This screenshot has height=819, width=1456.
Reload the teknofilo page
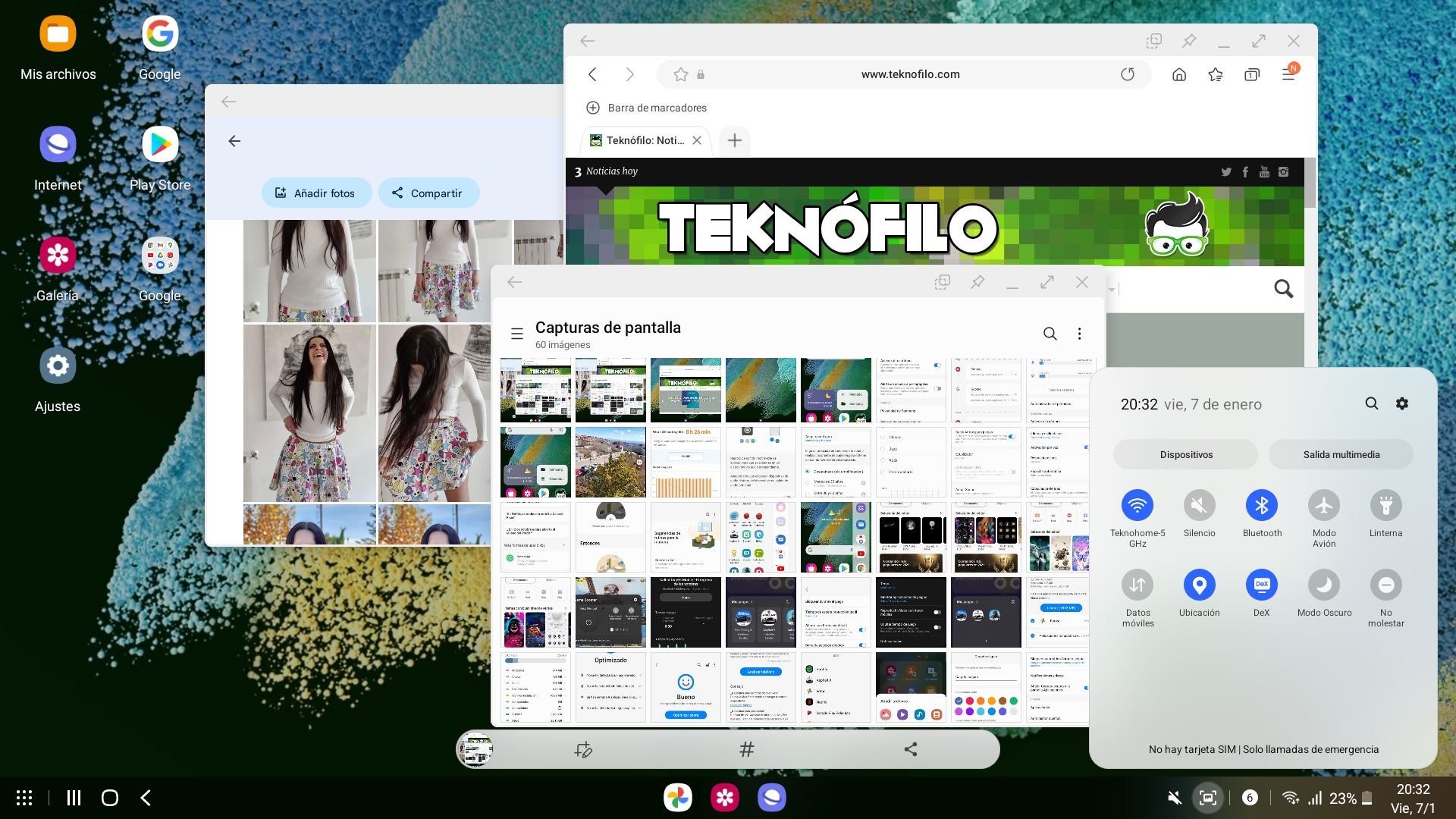[1128, 74]
